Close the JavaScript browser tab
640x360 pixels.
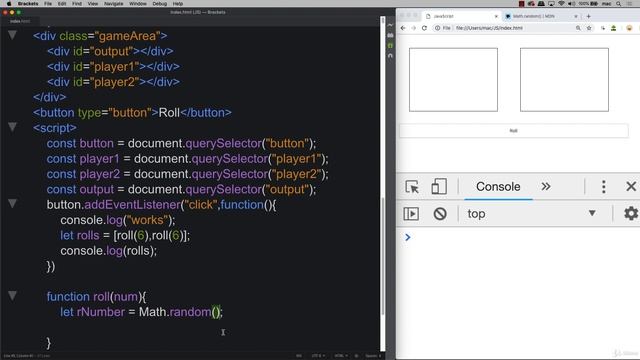(x=496, y=16)
